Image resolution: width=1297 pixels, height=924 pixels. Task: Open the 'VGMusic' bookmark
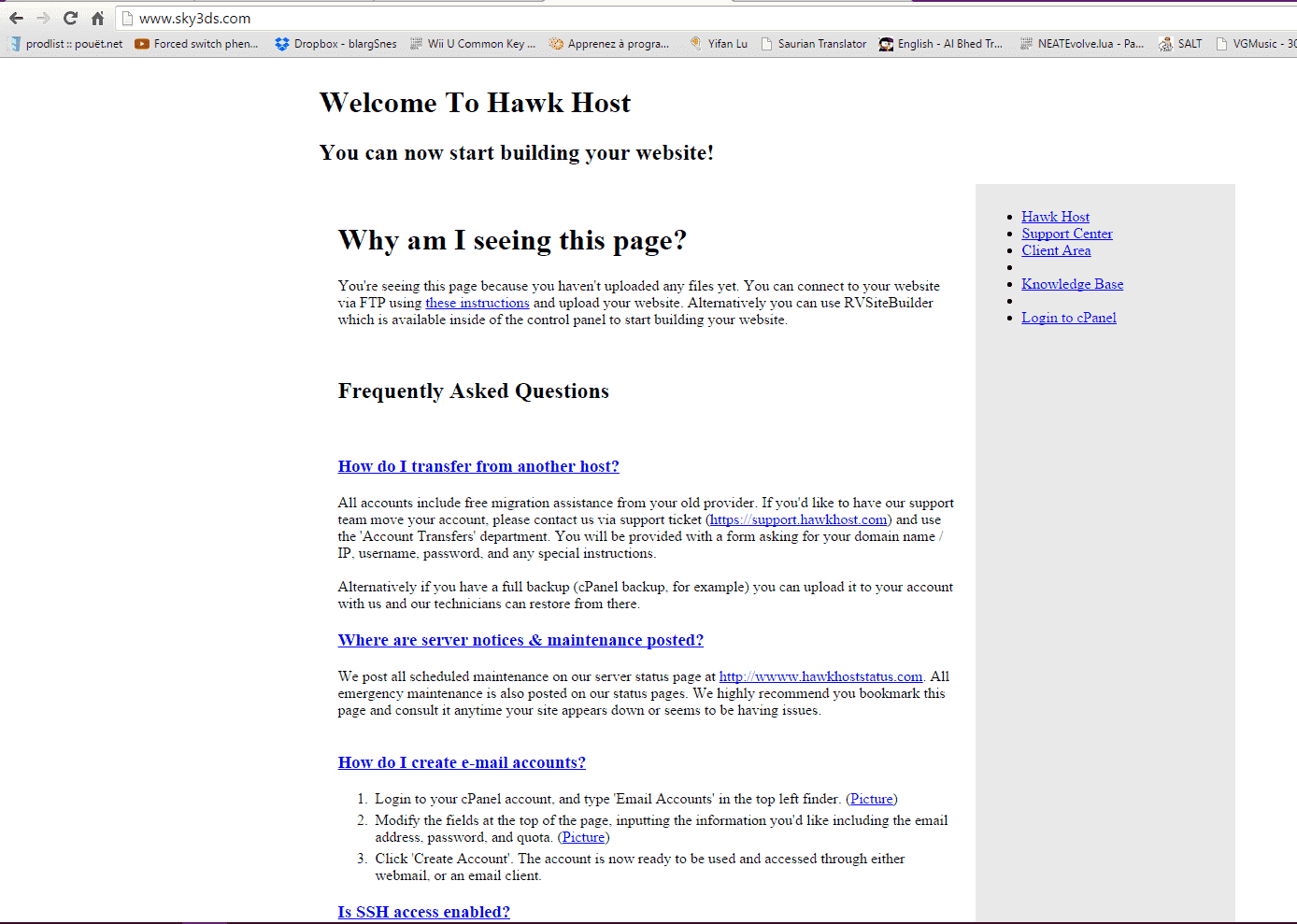pyautogui.click(x=1256, y=44)
